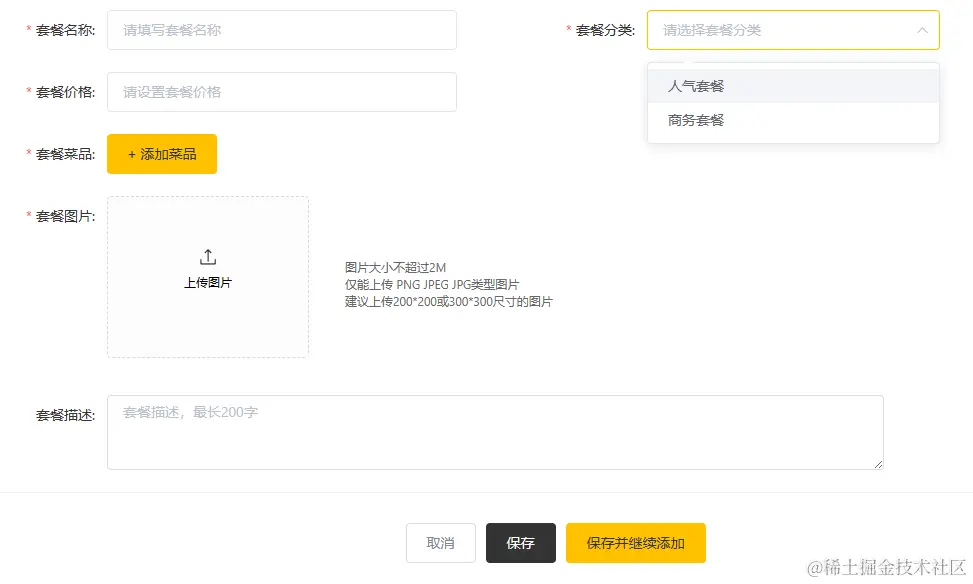Open the 套餐分类 dropdown box
Viewport: 973px width, 584px height.
(x=793, y=30)
